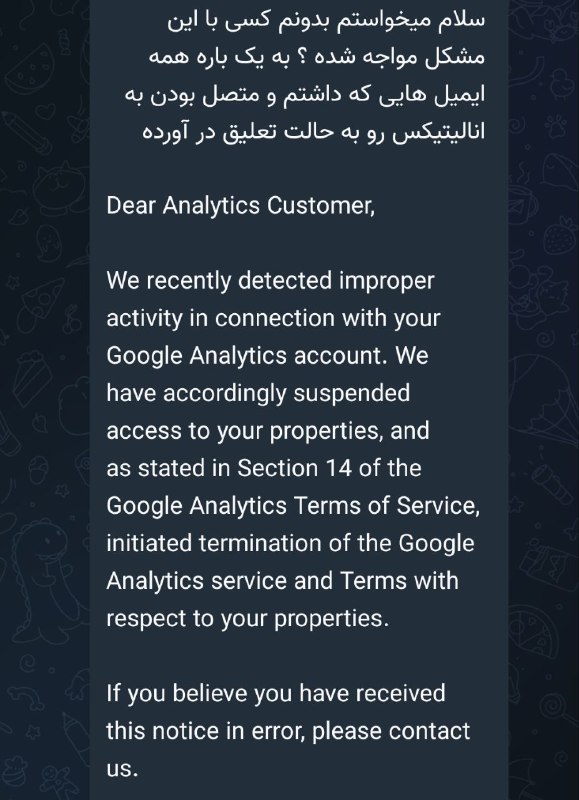Viewport: 579px width, 800px height.
Task: Click the doodle chat background right of bubble
Action: (x=544, y=400)
